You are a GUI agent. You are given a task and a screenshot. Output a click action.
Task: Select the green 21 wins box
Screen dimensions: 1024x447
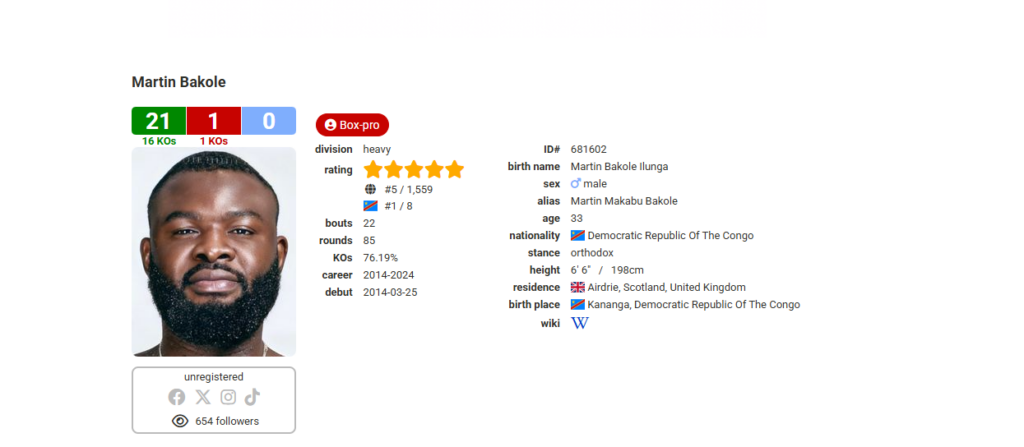(159, 121)
